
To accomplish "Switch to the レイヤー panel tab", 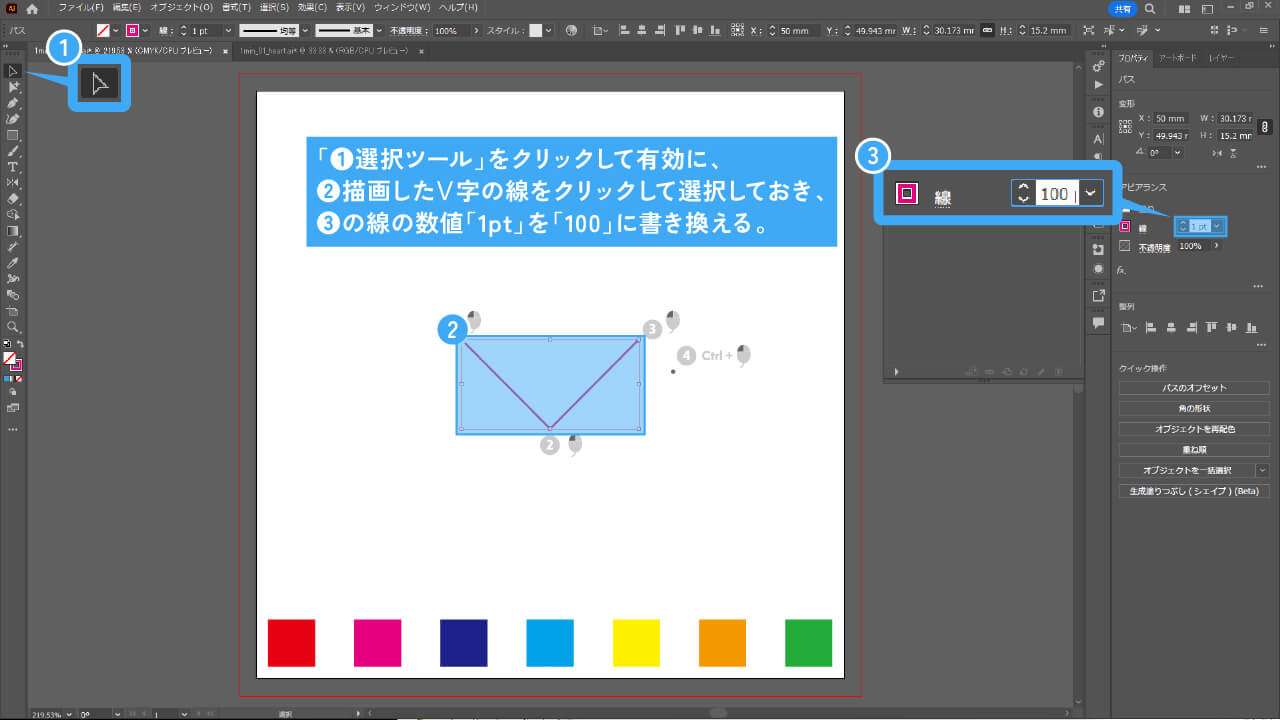I will point(1221,58).
